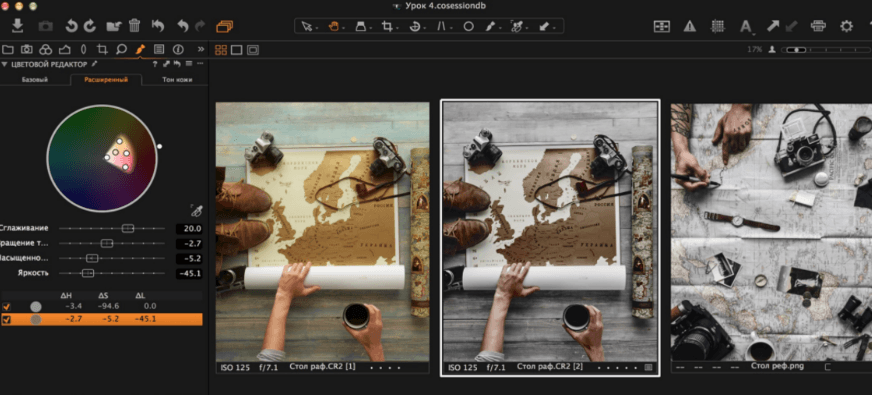Switch viewer to orange multi-view grid mode

(221, 50)
